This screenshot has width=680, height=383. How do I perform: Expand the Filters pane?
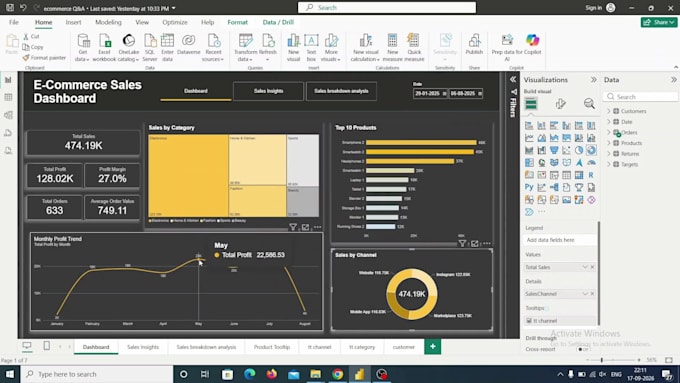click(513, 79)
